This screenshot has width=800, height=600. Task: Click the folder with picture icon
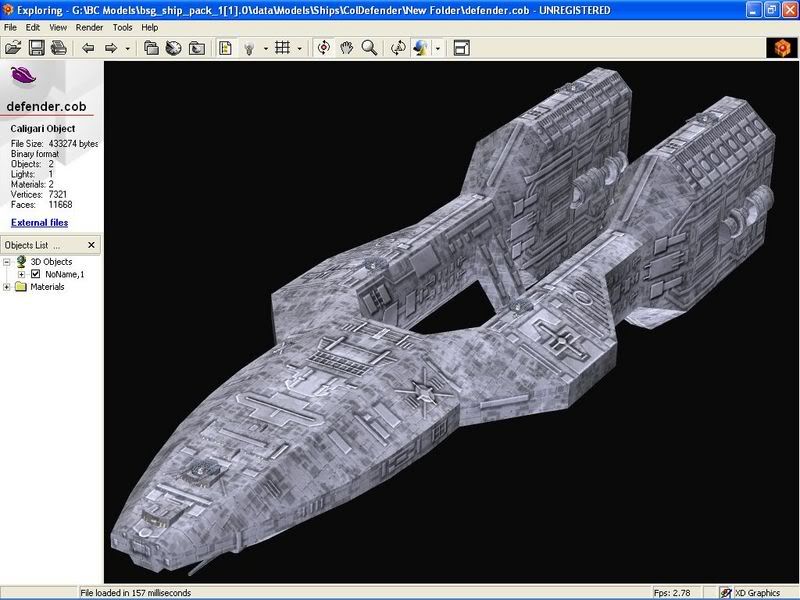tap(197, 48)
